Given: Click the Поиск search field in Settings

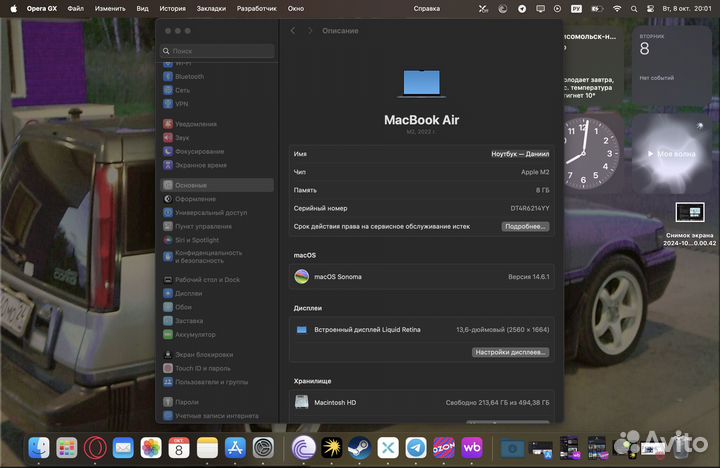Looking at the screenshot, I should [217, 51].
